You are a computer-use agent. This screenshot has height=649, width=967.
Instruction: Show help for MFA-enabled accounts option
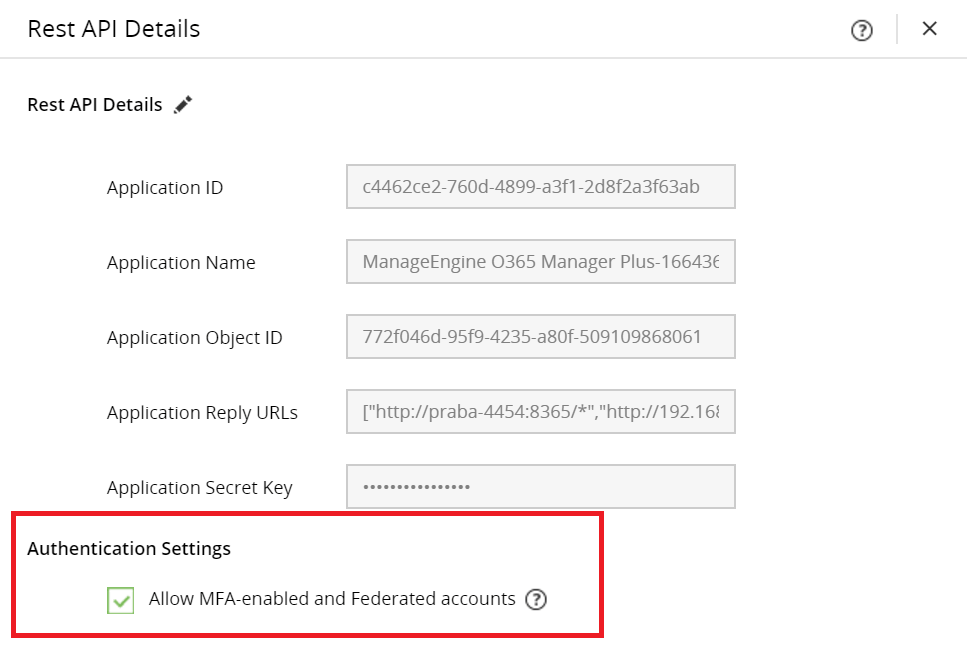536,600
